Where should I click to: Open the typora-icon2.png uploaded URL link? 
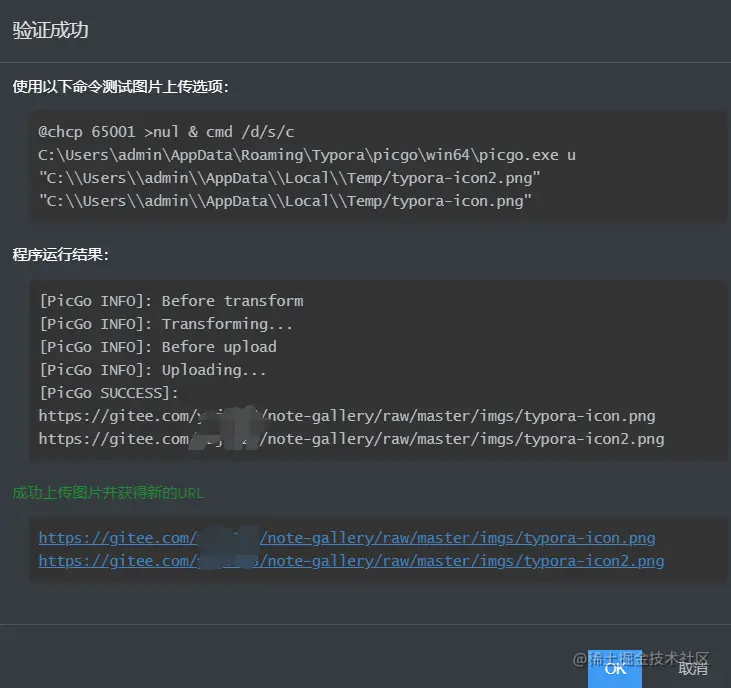[x=351, y=561]
